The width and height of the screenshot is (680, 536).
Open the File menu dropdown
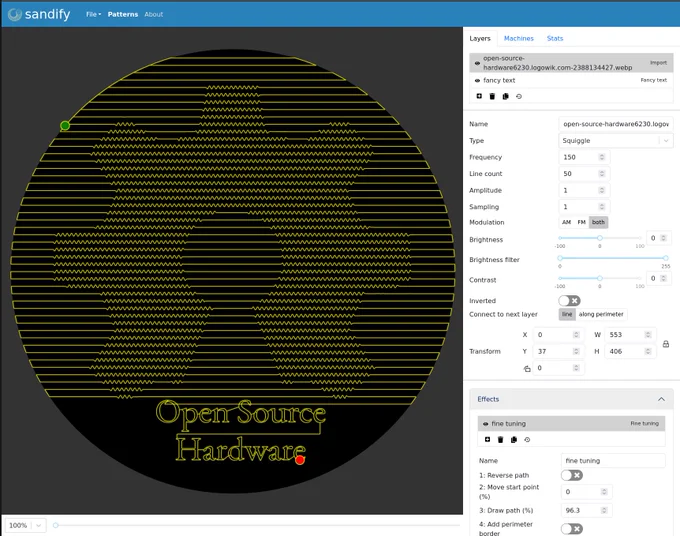93,14
